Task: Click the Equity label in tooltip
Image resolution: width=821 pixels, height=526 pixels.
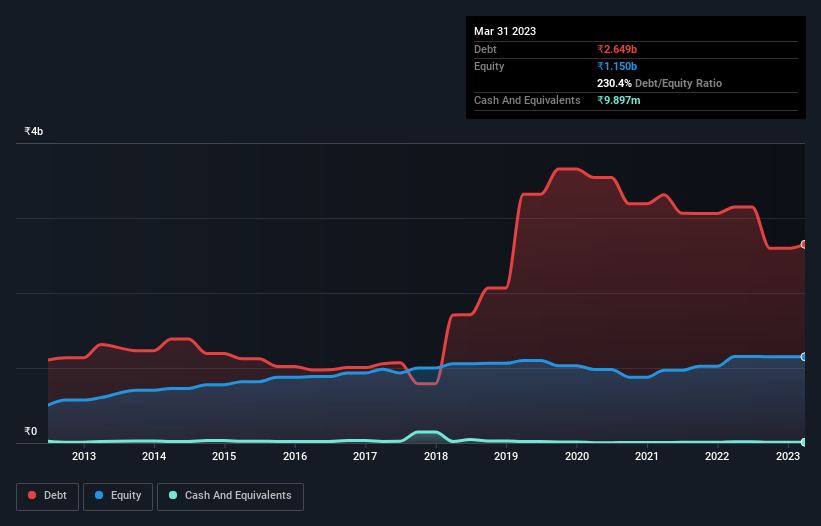Action: point(489,66)
